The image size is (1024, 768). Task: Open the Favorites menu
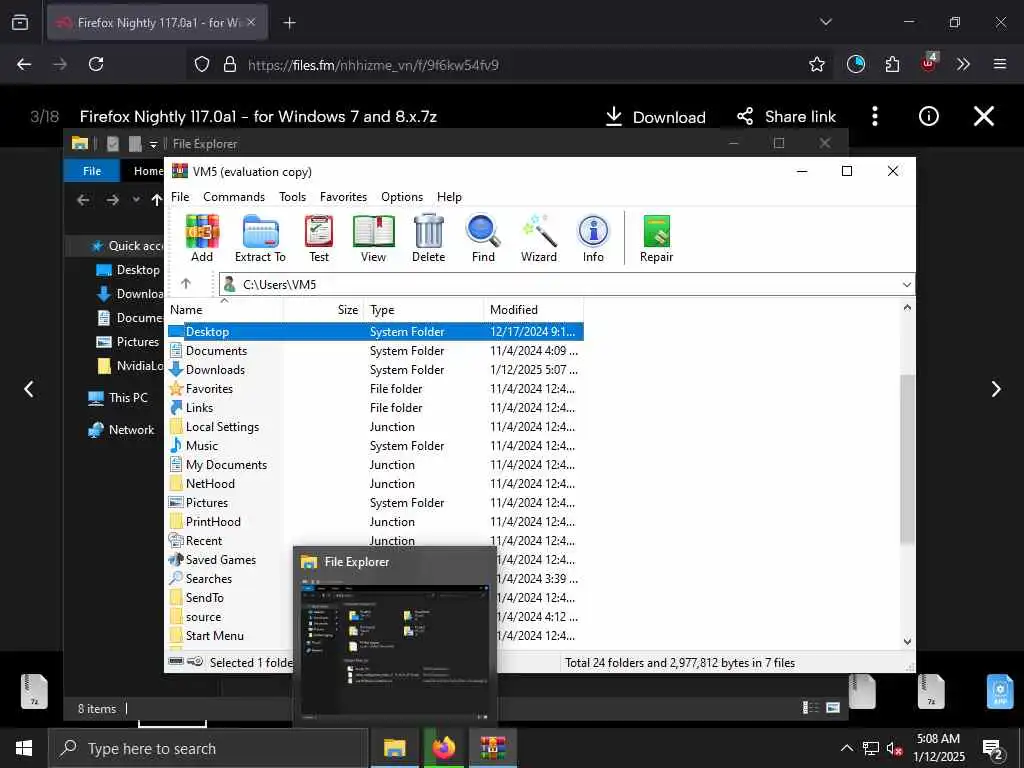343,197
